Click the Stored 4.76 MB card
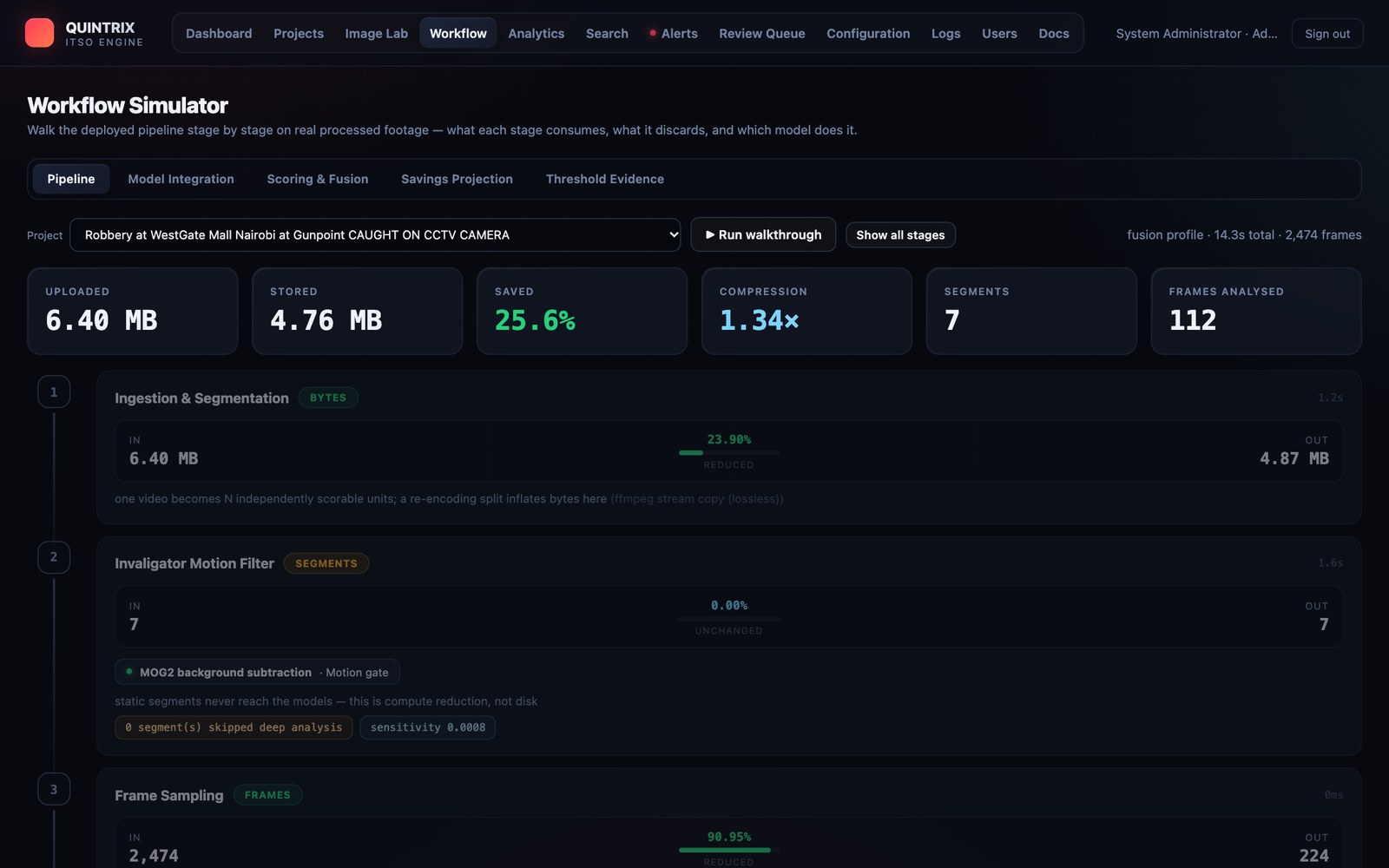 357,311
